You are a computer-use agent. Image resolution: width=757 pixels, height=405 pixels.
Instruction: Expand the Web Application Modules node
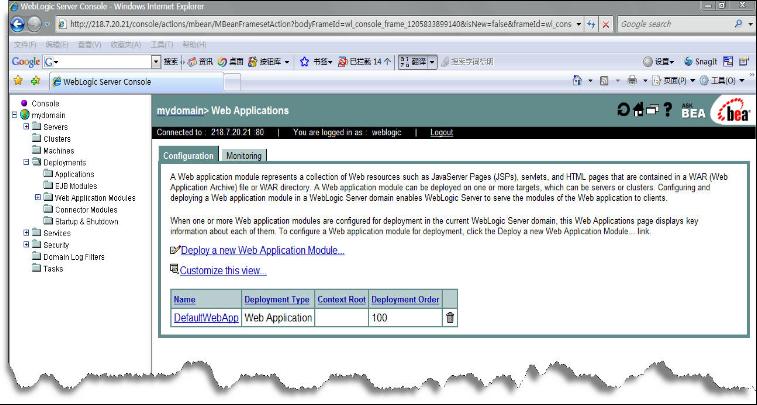(38, 197)
